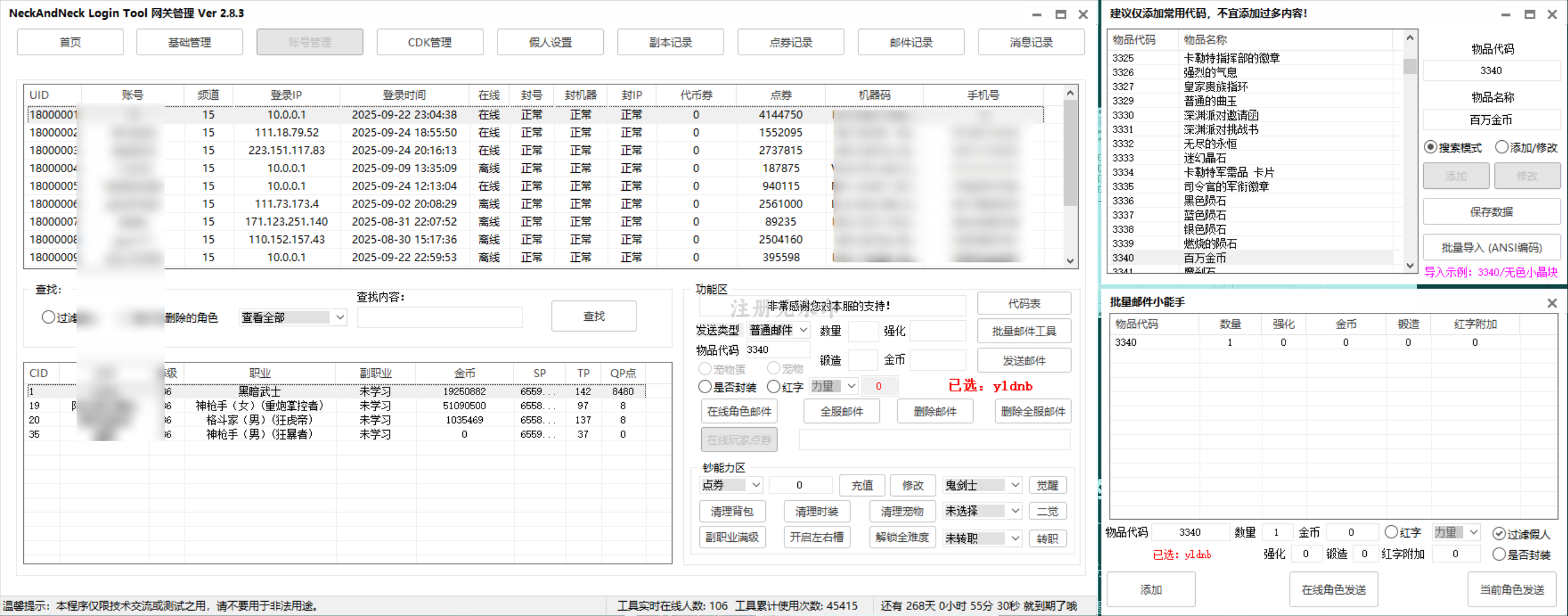This screenshot has height=616, width=1568.
Task: Click item code list scrollbar down arrow
Action: [x=1409, y=266]
